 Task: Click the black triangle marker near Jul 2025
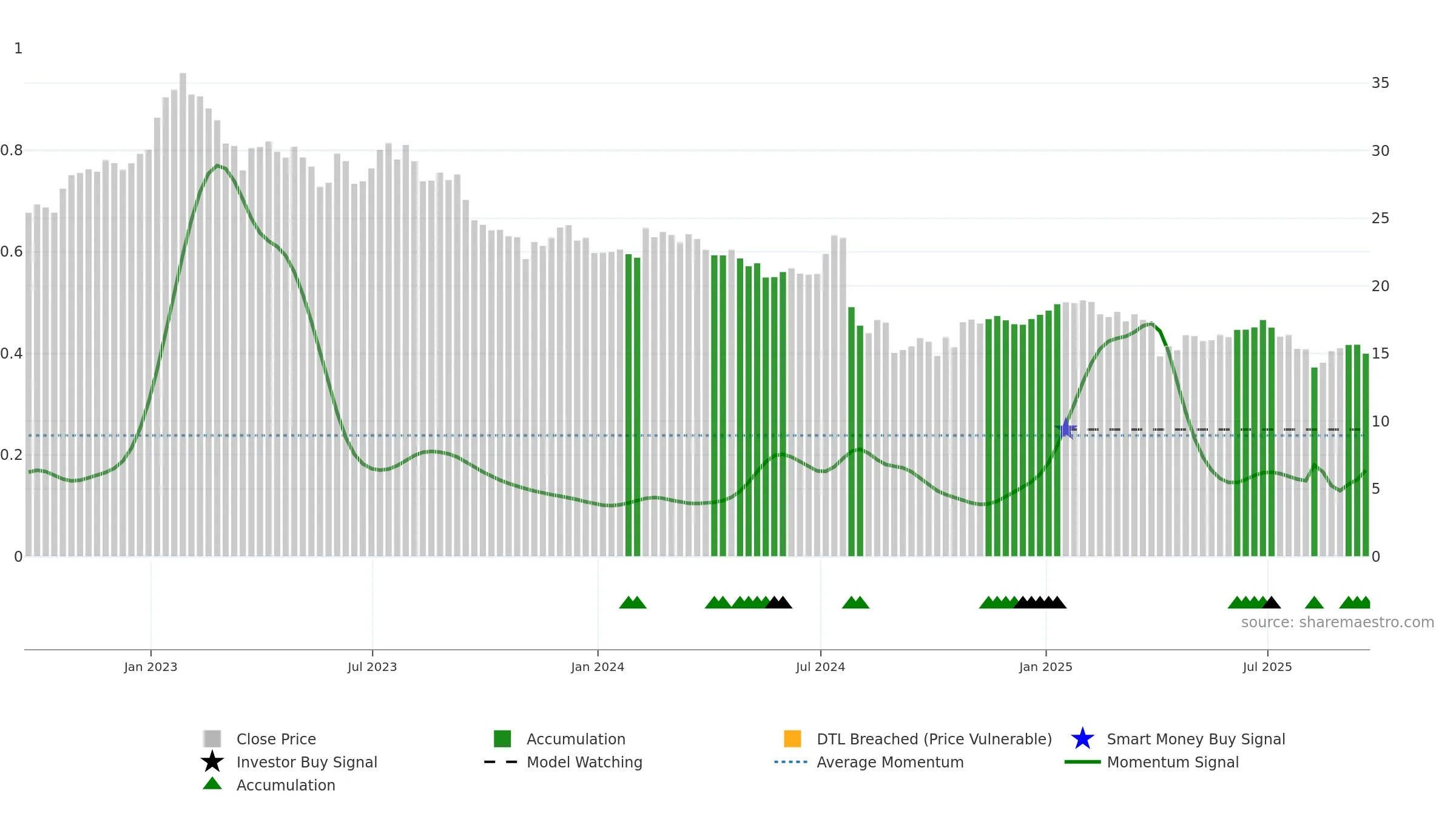pyautogui.click(x=1272, y=602)
